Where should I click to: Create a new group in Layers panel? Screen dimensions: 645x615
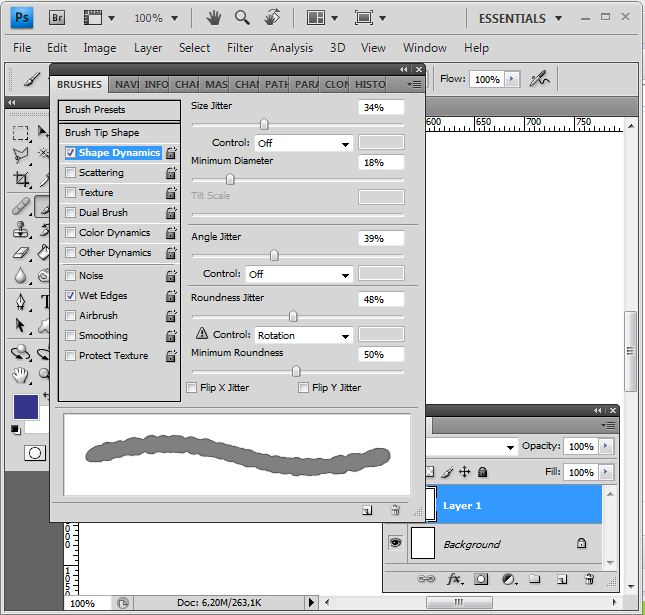[534, 579]
